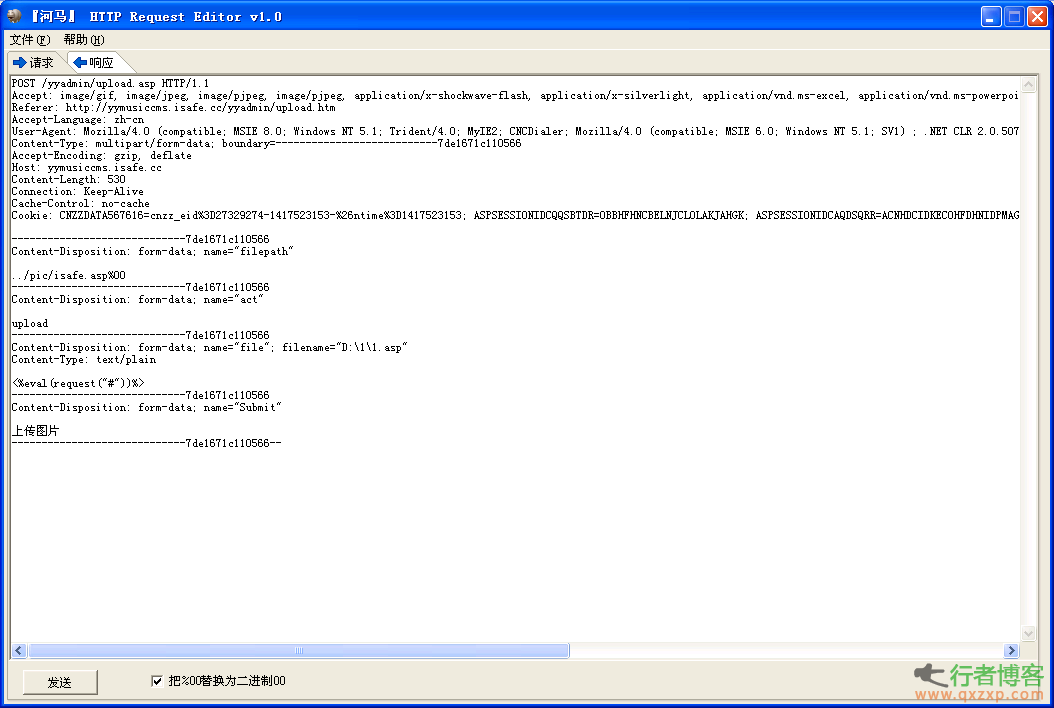Click the horizontal scrollbar thumb
Screen dimensions: 1054x708
pyautogui.click(x=299, y=650)
